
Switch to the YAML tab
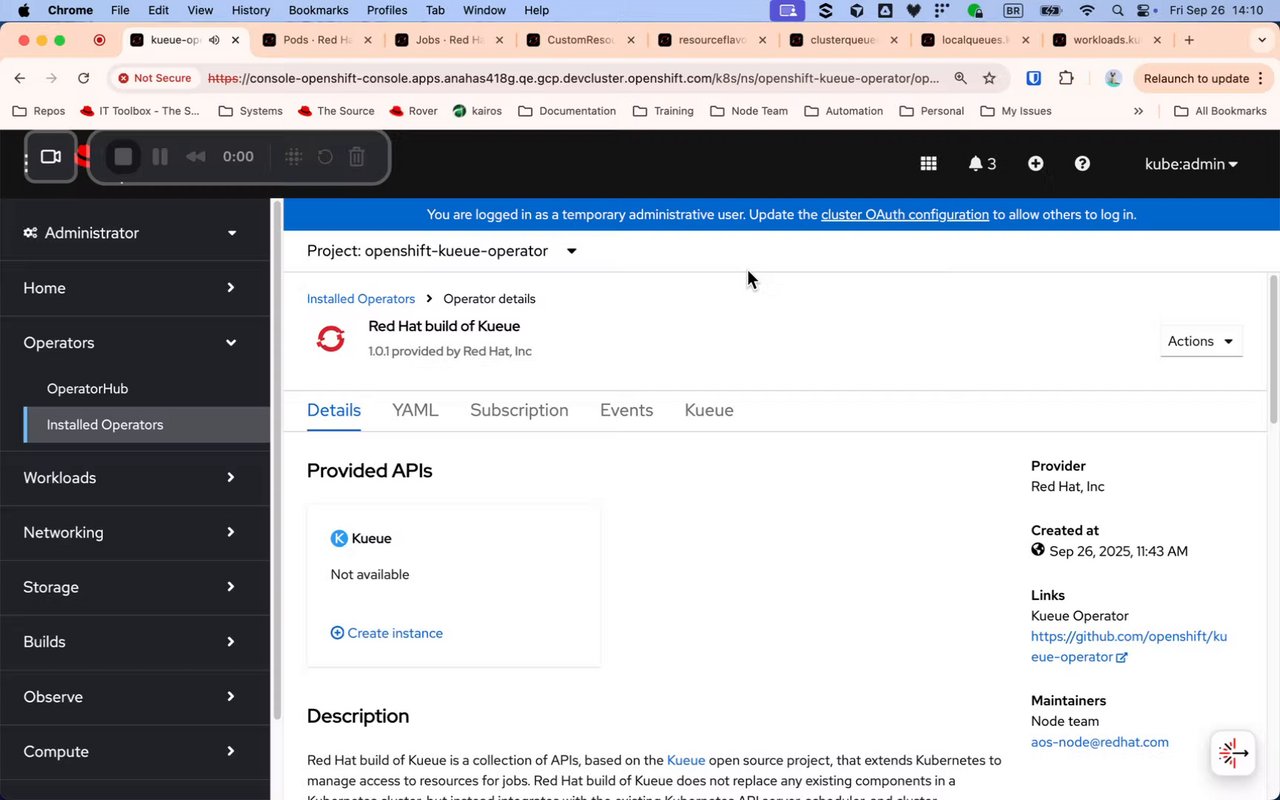pos(415,410)
